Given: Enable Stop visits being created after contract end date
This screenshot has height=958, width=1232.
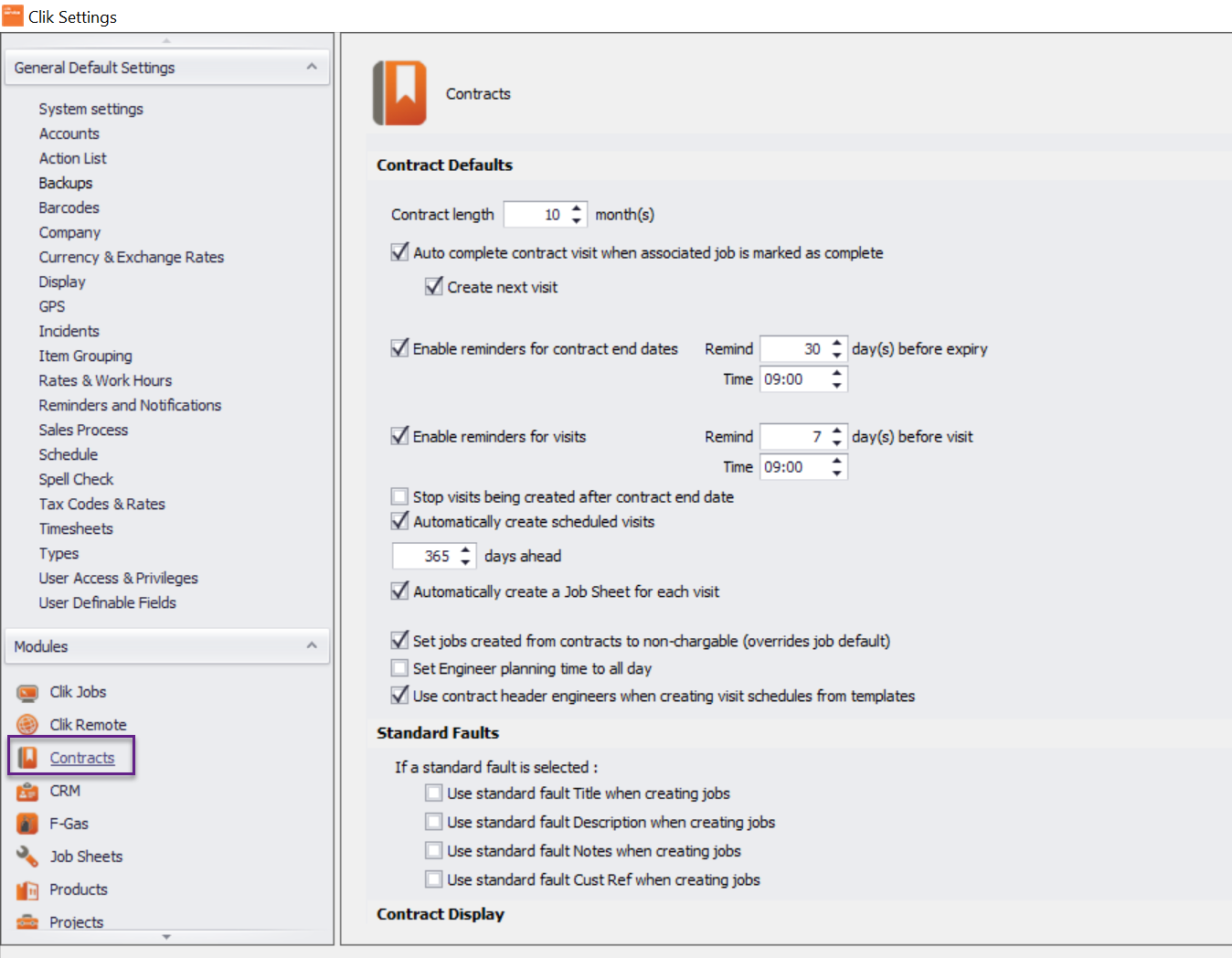Looking at the screenshot, I should coord(399,495).
